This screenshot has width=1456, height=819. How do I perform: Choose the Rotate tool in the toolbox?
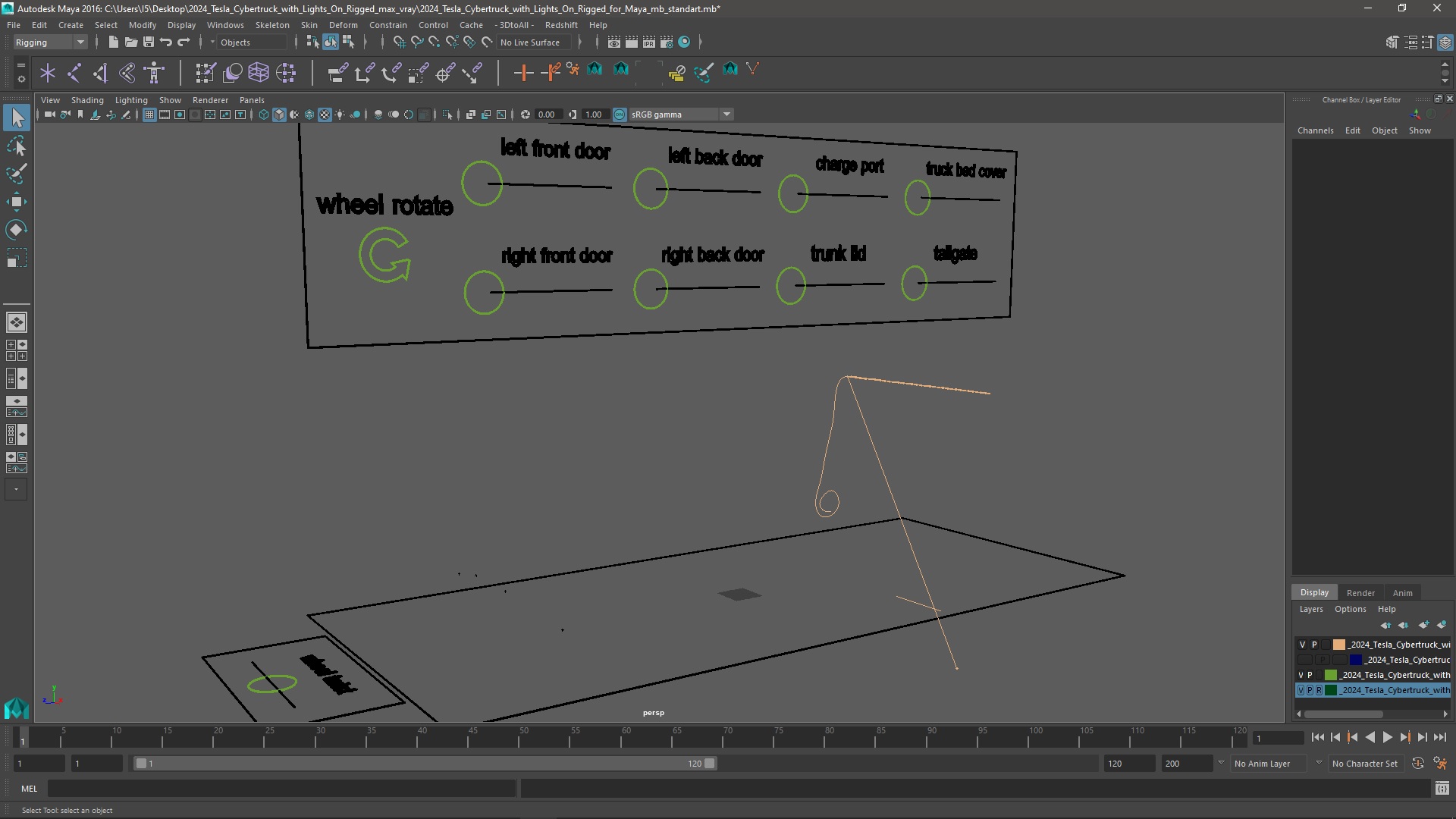click(17, 230)
